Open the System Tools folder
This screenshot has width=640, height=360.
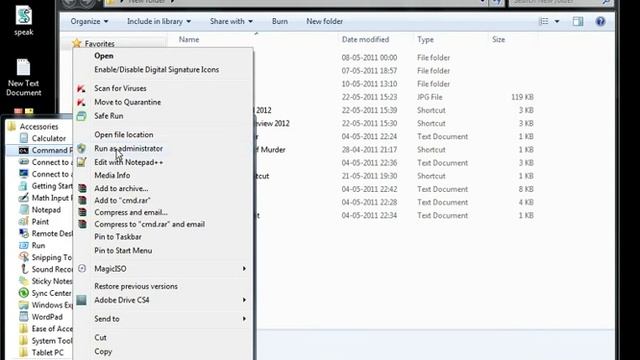46,340
